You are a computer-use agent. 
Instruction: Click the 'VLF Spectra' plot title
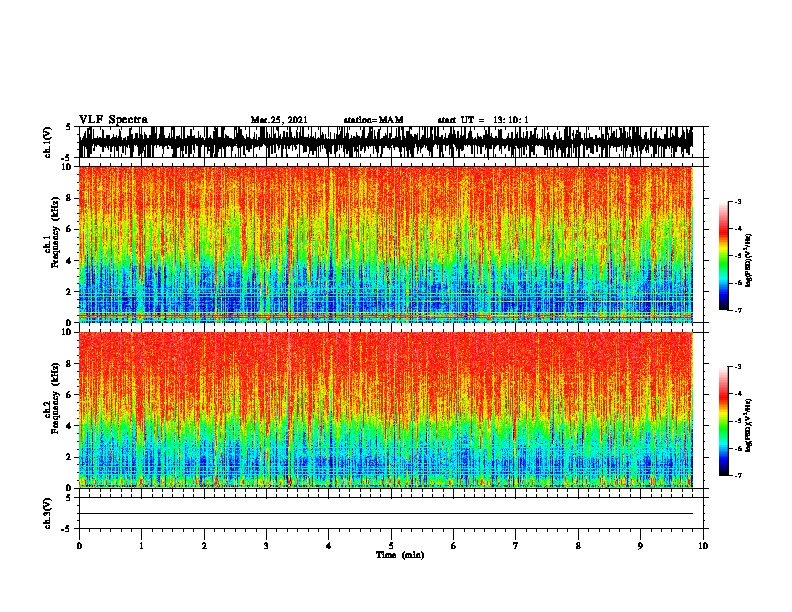pyautogui.click(x=113, y=120)
